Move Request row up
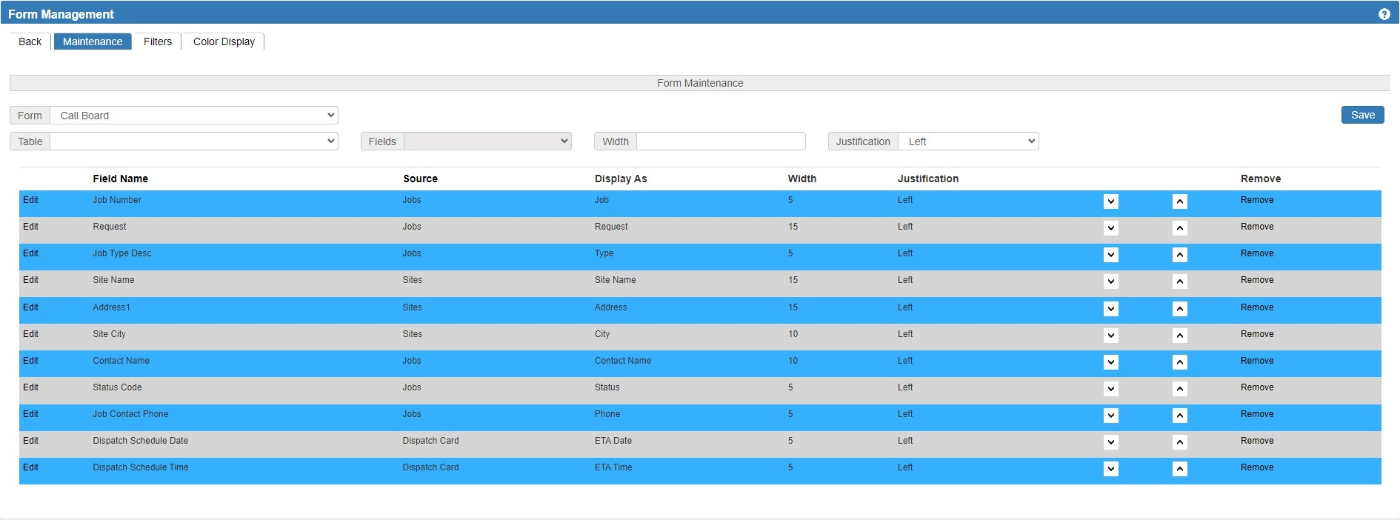 [1180, 228]
